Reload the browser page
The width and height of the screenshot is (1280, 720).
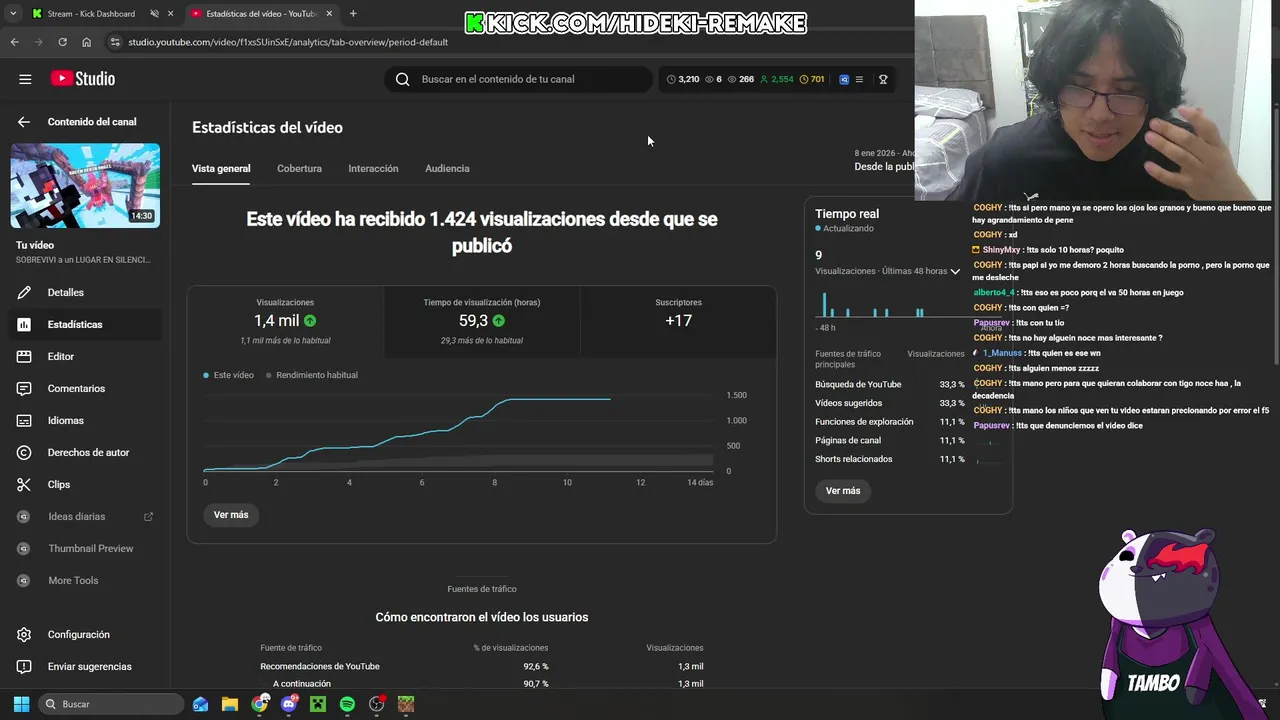point(62,42)
